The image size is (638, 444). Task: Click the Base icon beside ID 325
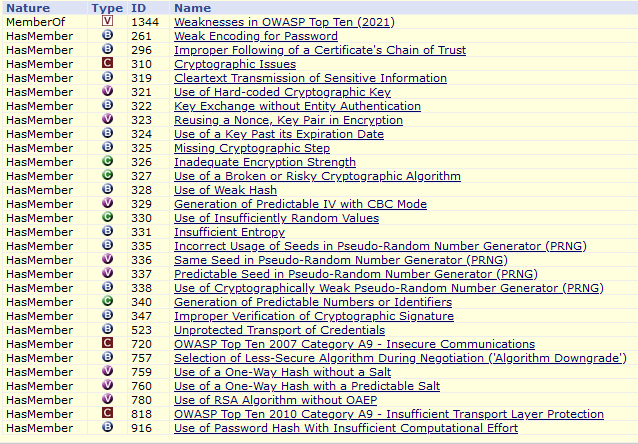[x=107, y=147]
